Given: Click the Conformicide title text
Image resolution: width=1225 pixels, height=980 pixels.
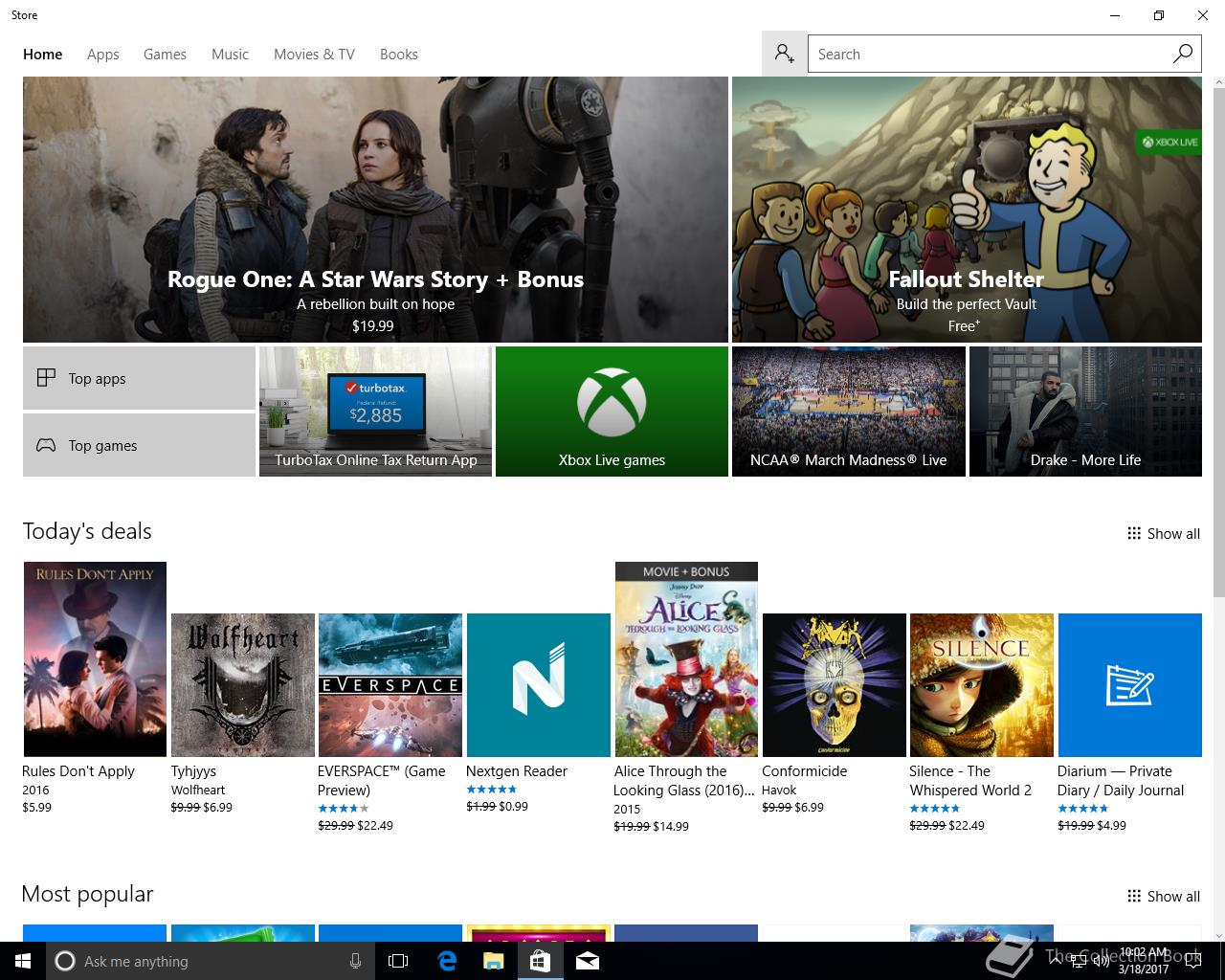Looking at the screenshot, I should coord(805,771).
